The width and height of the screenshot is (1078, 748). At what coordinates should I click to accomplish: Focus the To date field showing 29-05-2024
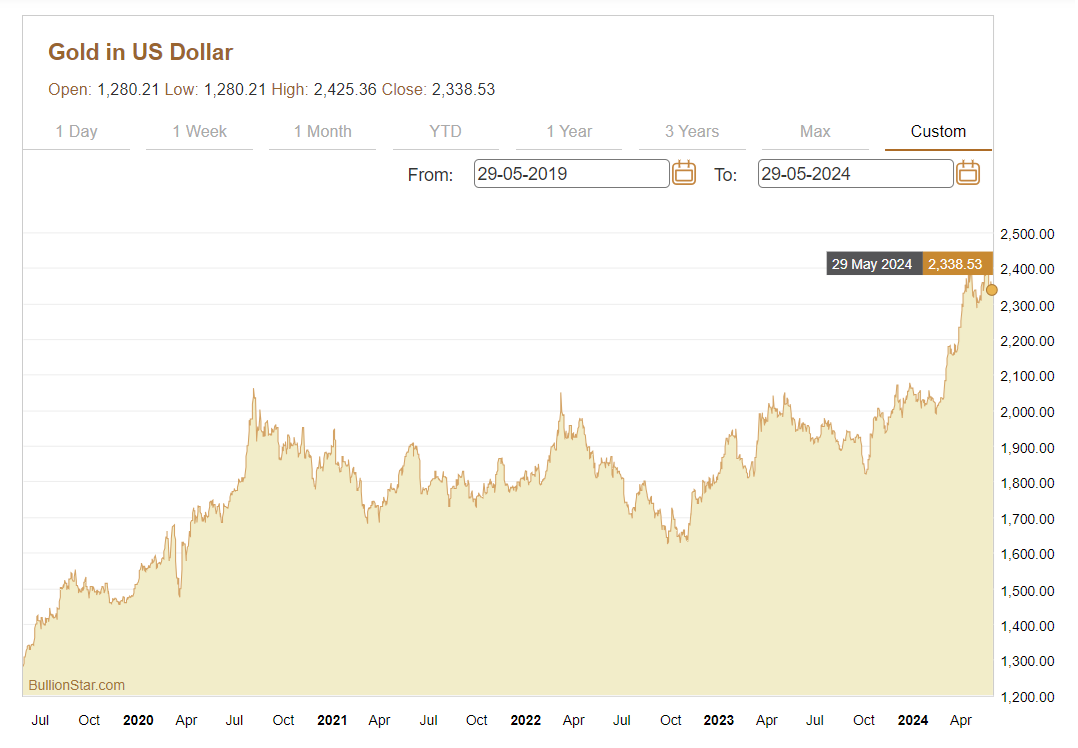click(855, 174)
